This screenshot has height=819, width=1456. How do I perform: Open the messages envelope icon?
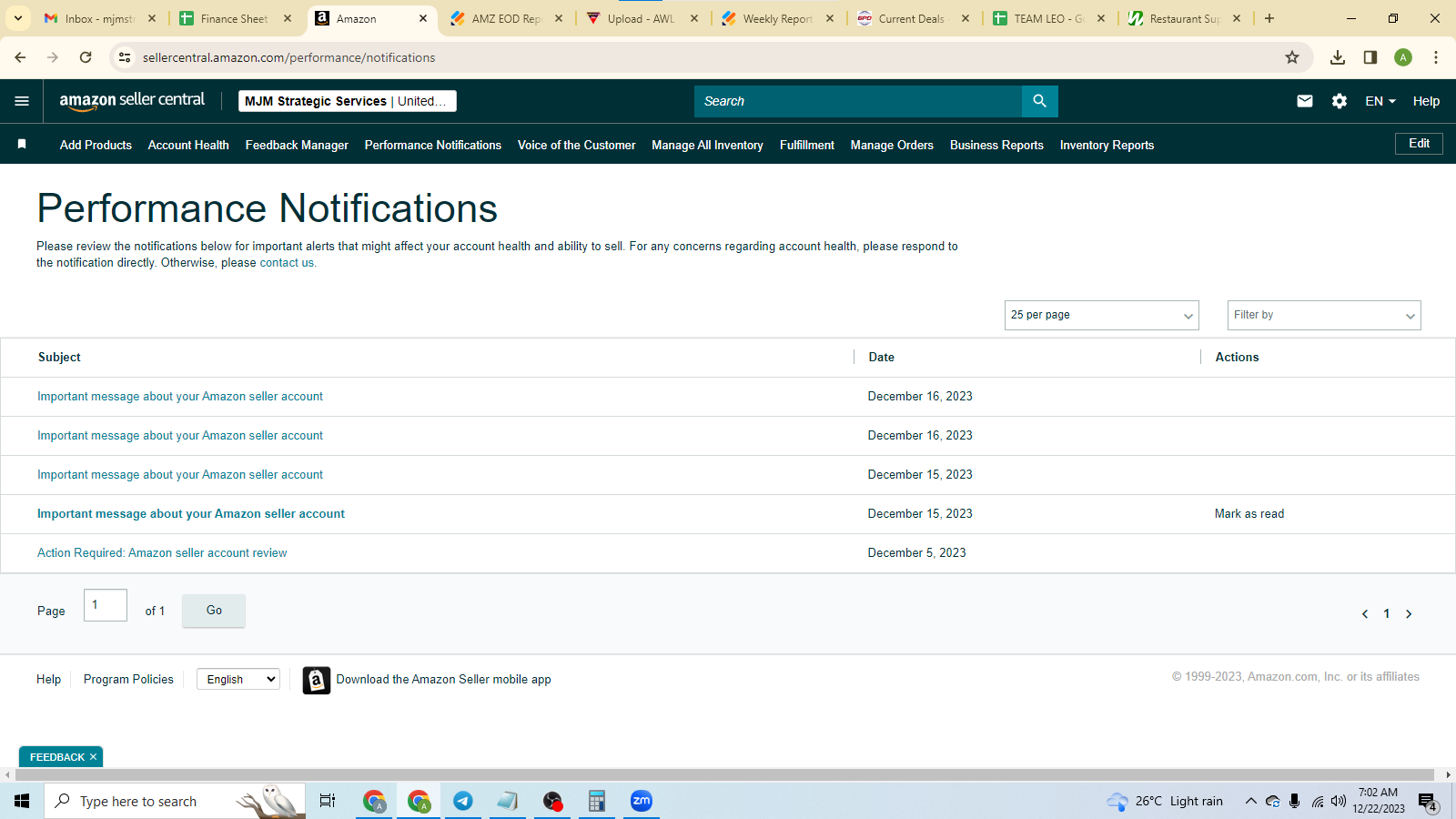(1304, 101)
